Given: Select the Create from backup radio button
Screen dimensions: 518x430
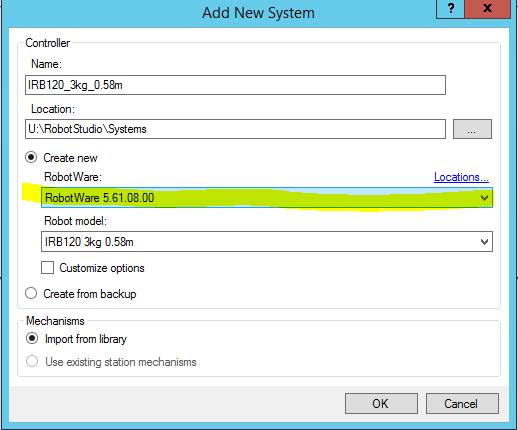Looking at the screenshot, I should (x=31, y=294).
